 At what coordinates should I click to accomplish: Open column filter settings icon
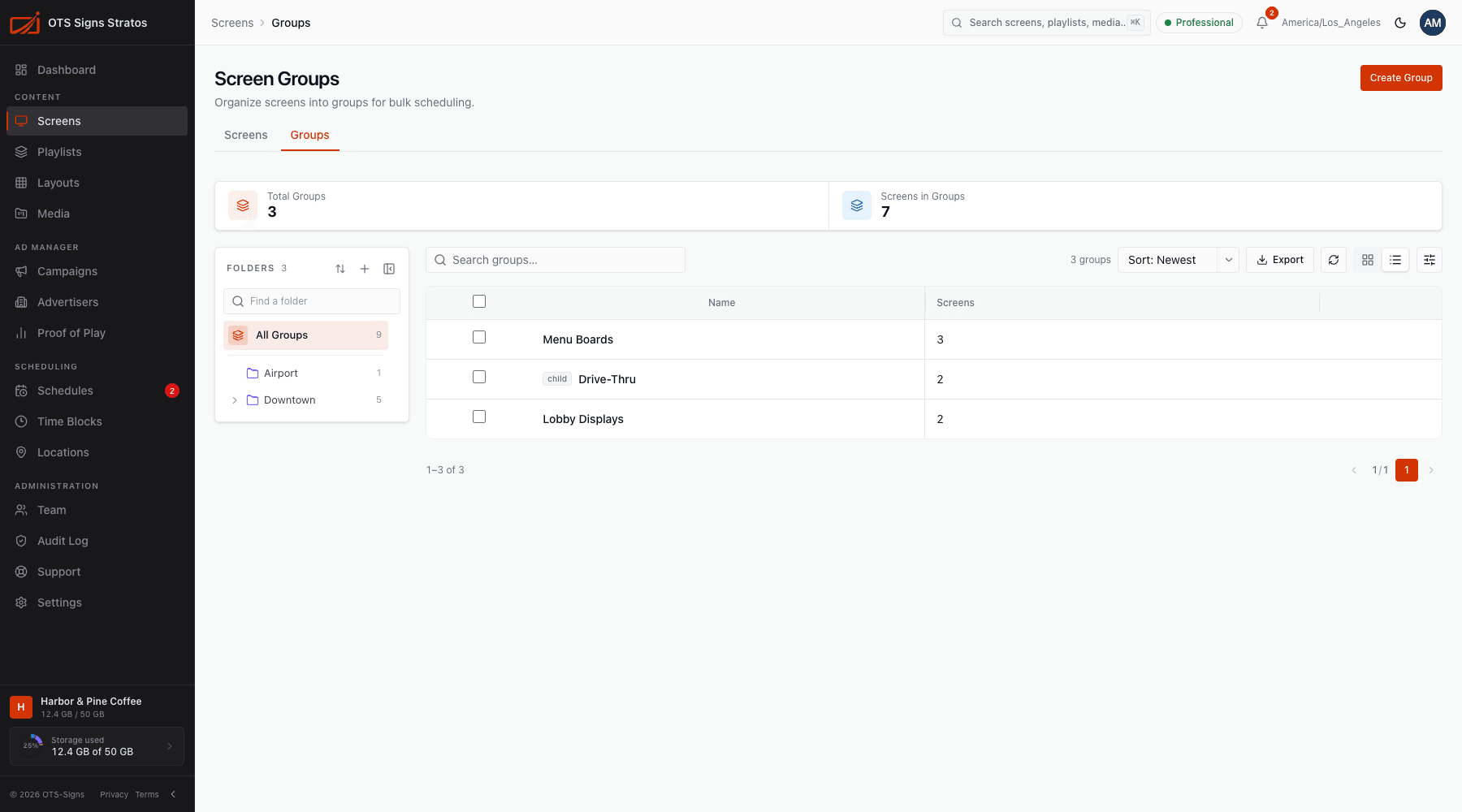[x=1430, y=260]
